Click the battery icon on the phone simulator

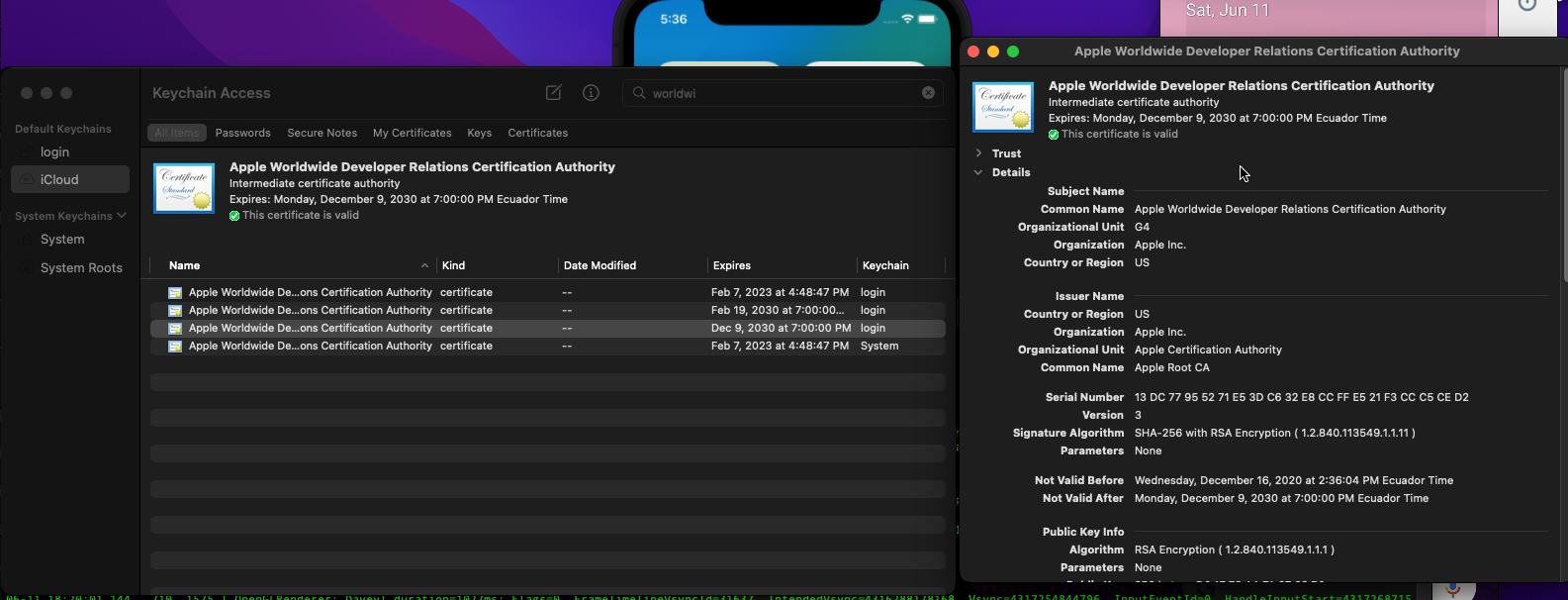tap(928, 20)
